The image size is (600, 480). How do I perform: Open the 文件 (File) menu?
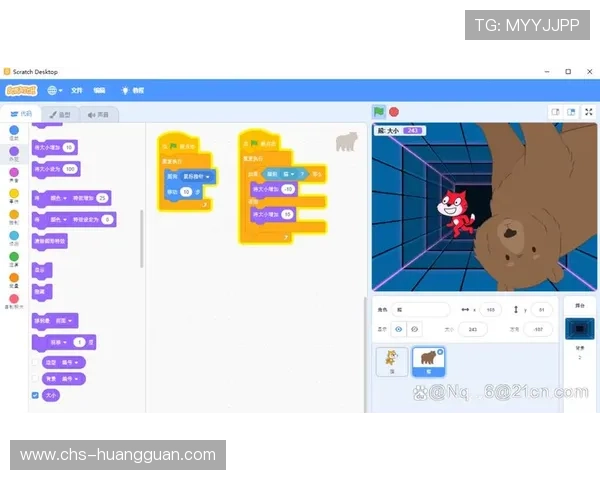(x=77, y=90)
